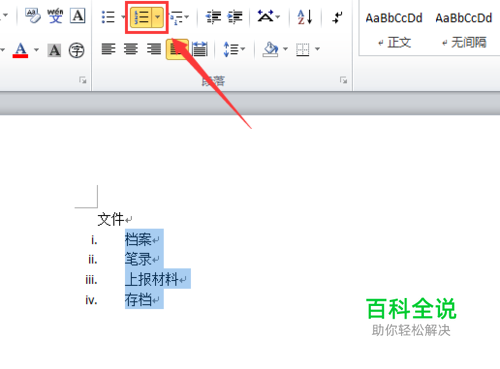Toggle the numbered list button
The height and width of the screenshot is (369, 500).
coord(141,17)
